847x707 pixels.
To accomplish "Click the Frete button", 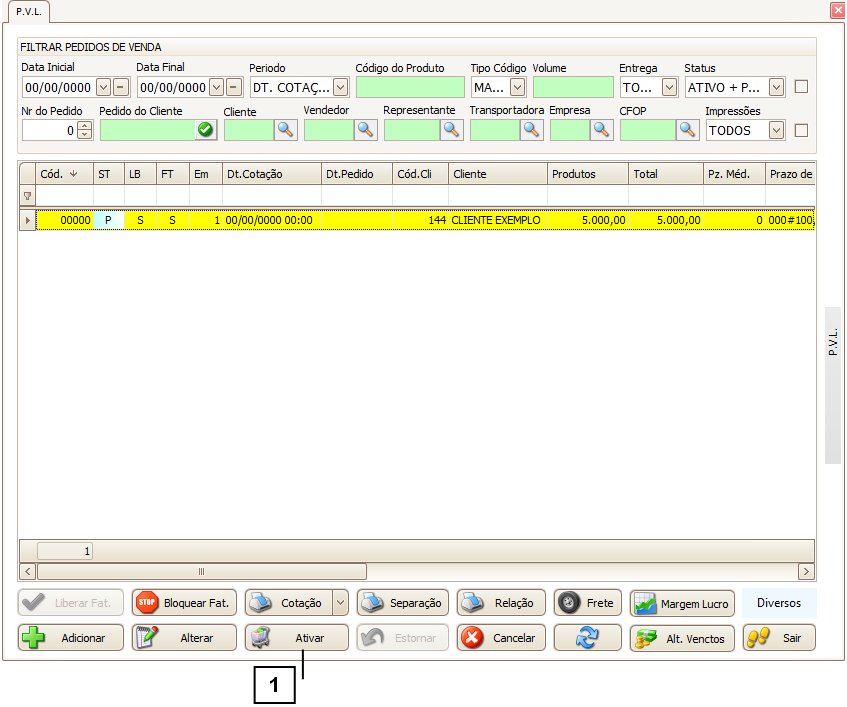I will pyautogui.click(x=588, y=603).
